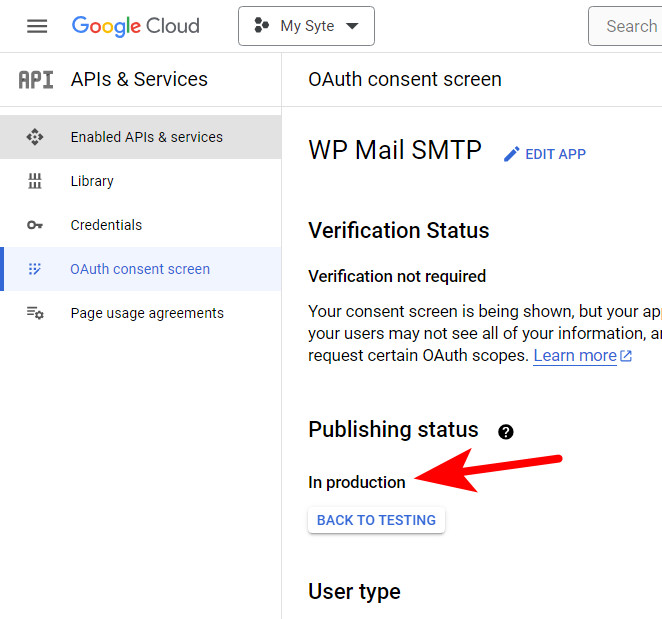Click the Publishing status help question icon
This screenshot has width=662, height=619.
pos(505,432)
